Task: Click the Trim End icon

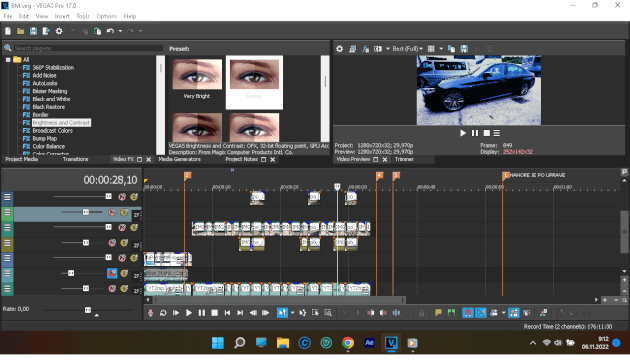Action: pyautogui.click(x=383, y=313)
